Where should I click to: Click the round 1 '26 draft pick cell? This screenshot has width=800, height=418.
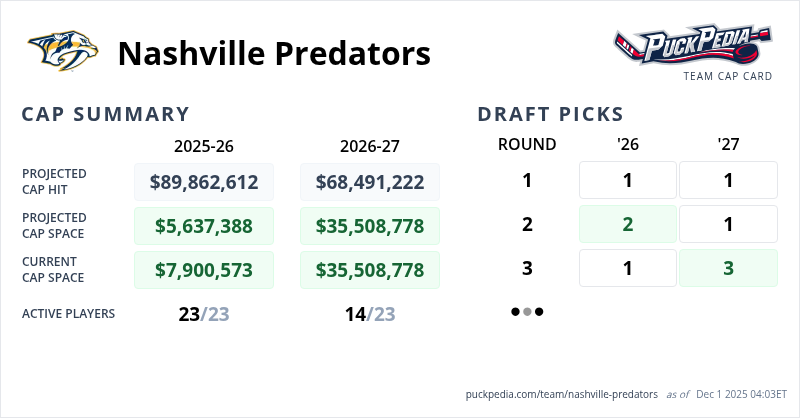(x=628, y=181)
